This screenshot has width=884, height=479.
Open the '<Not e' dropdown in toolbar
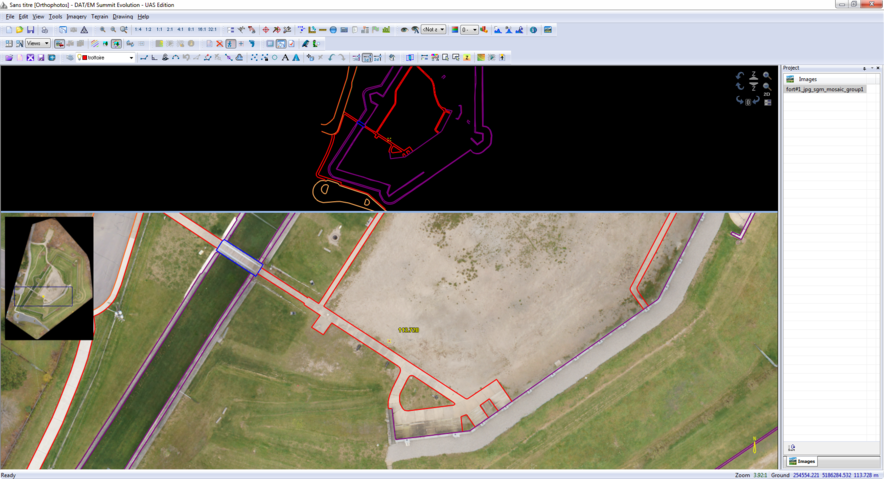tap(434, 30)
